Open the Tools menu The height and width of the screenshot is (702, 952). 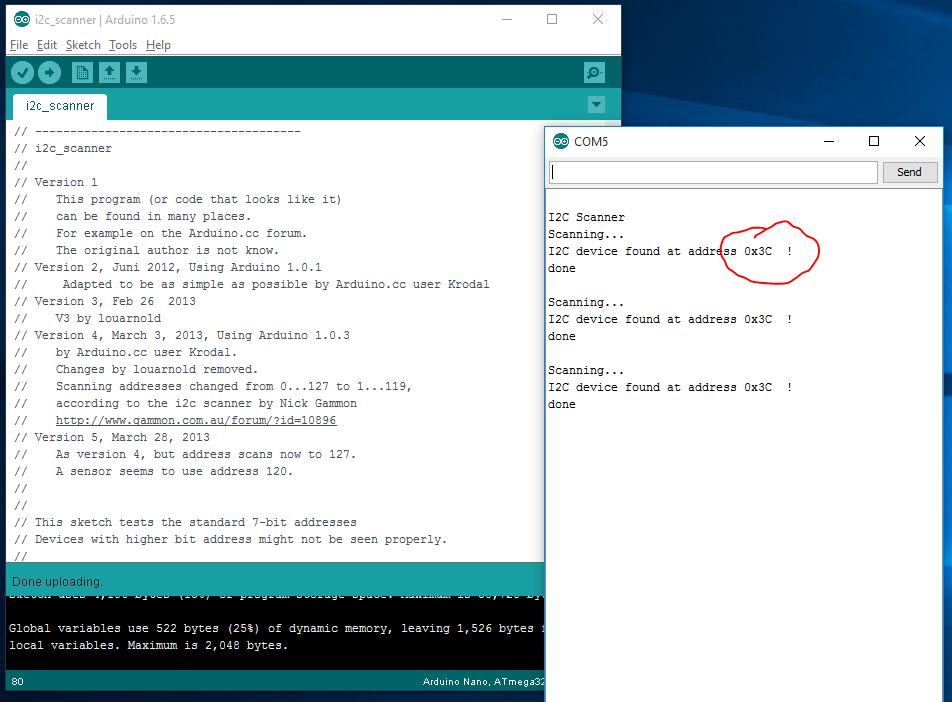pos(123,45)
